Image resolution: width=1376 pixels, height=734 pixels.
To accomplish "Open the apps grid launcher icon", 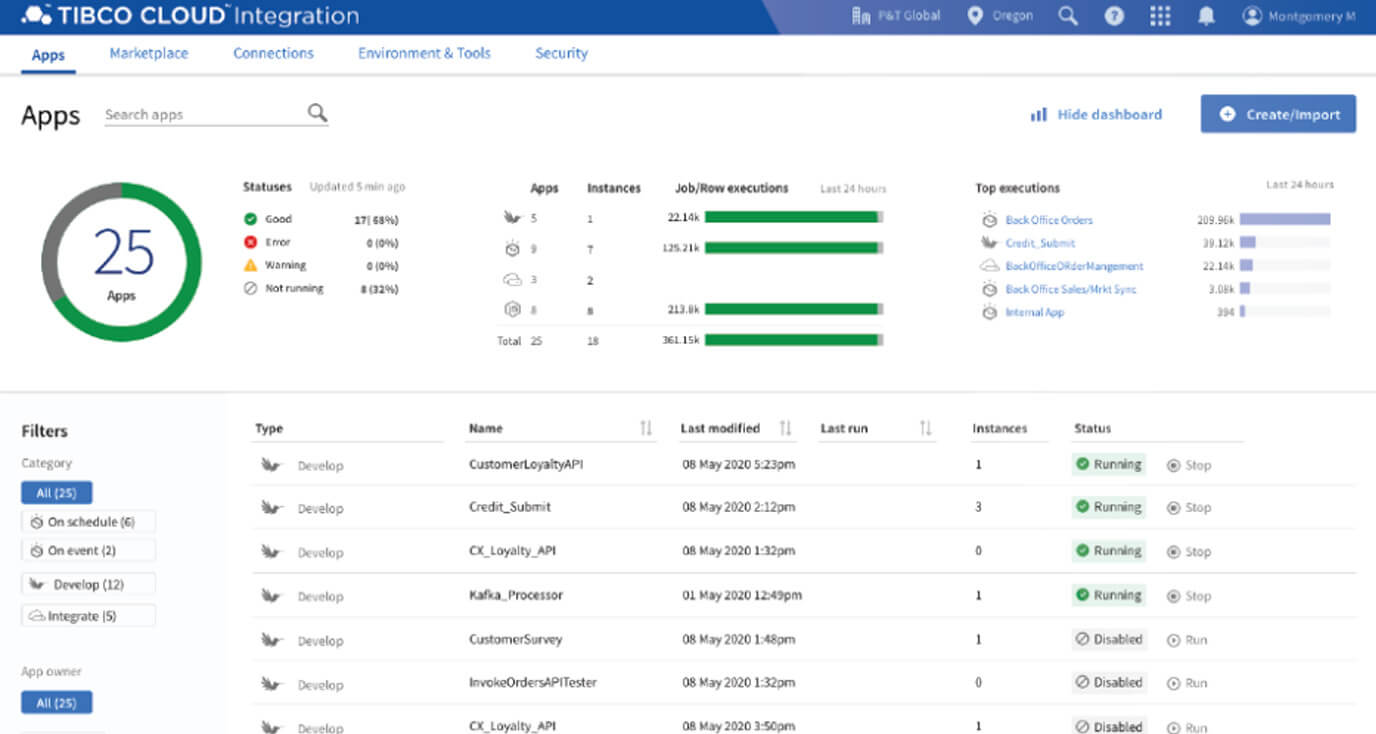I will point(1160,17).
